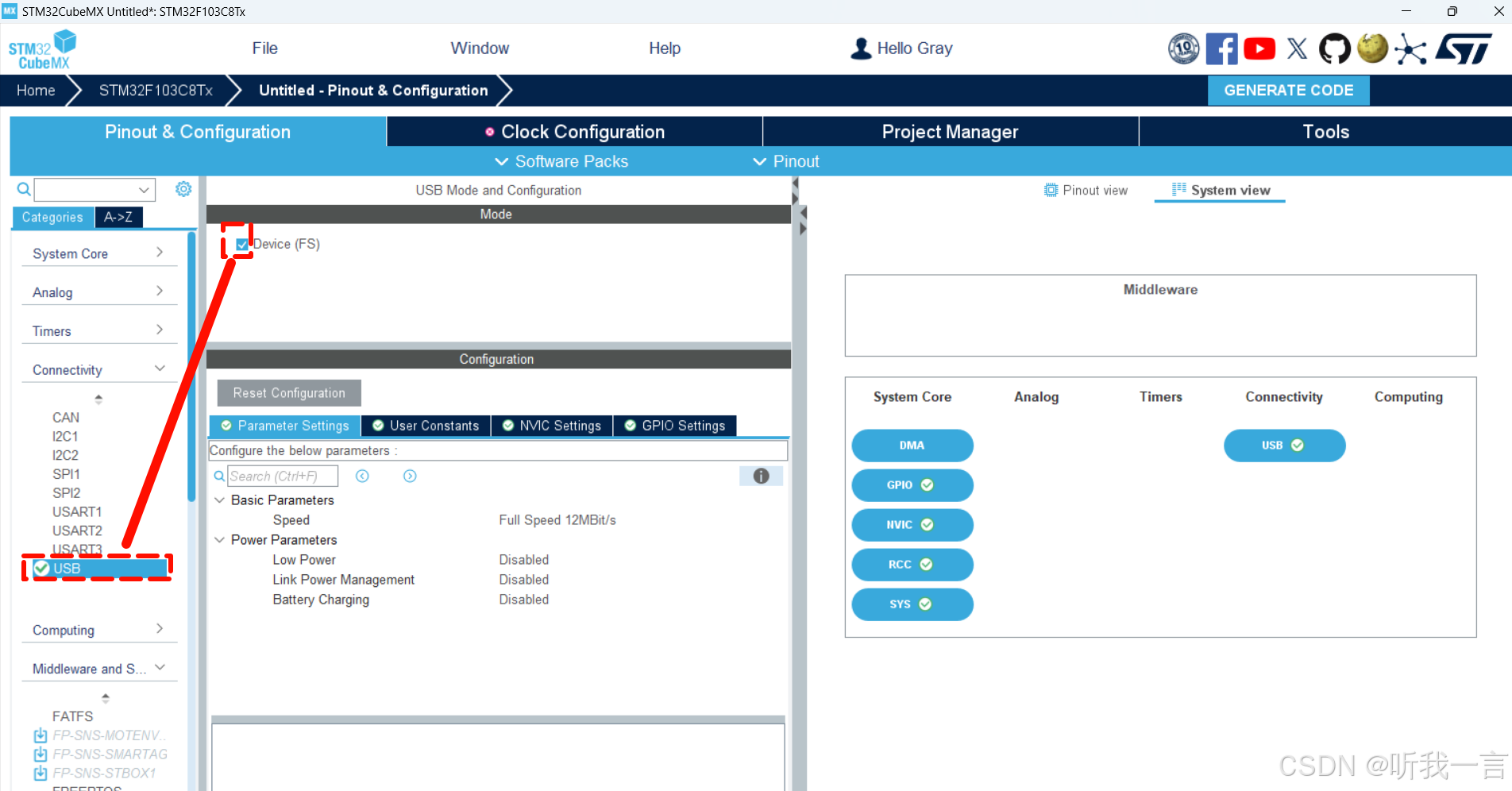Download the FP-SNS-MOTENV pack icon
The height and width of the screenshot is (791, 1512).
coord(40,735)
